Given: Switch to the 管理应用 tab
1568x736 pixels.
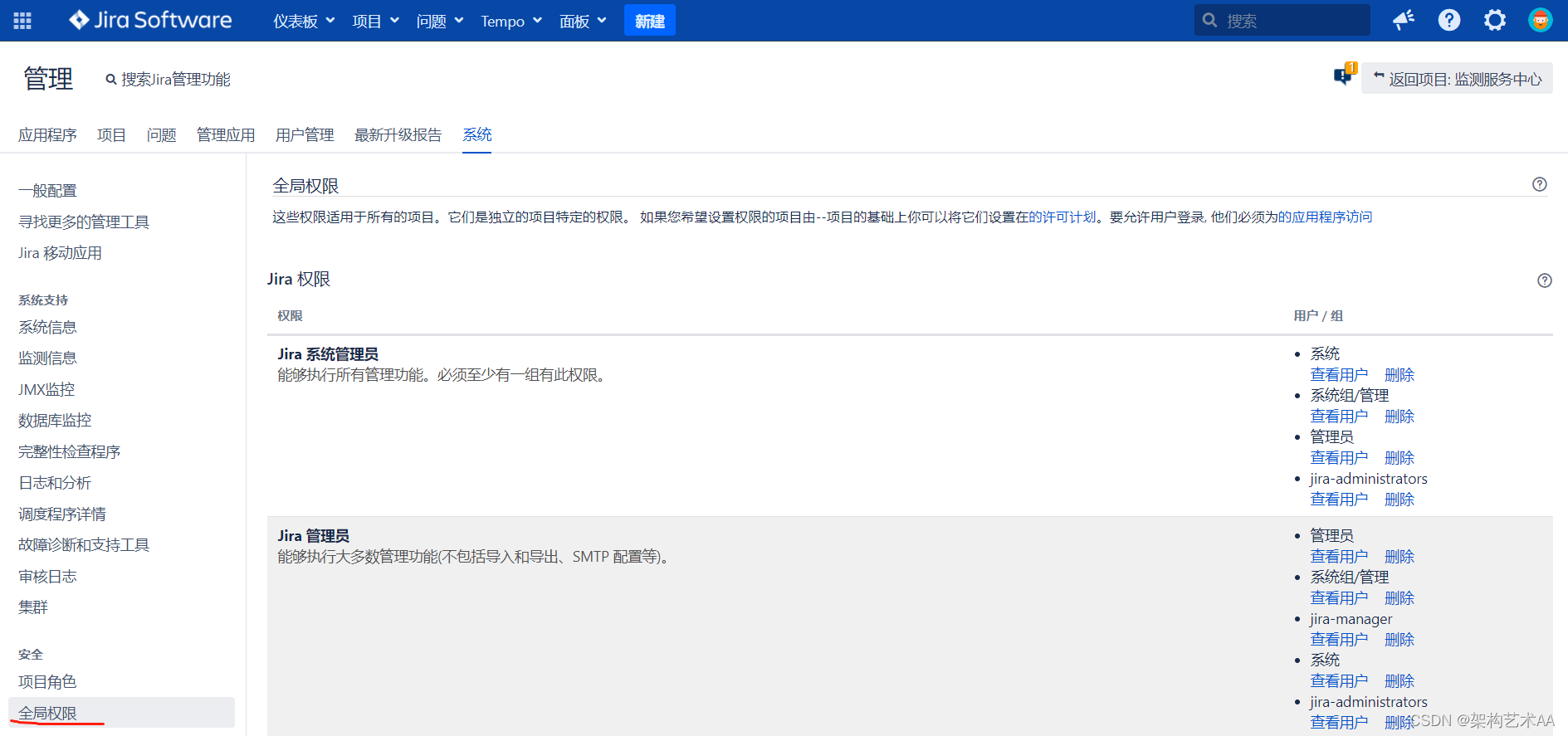Looking at the screenshot, I should tap(226, 135).
